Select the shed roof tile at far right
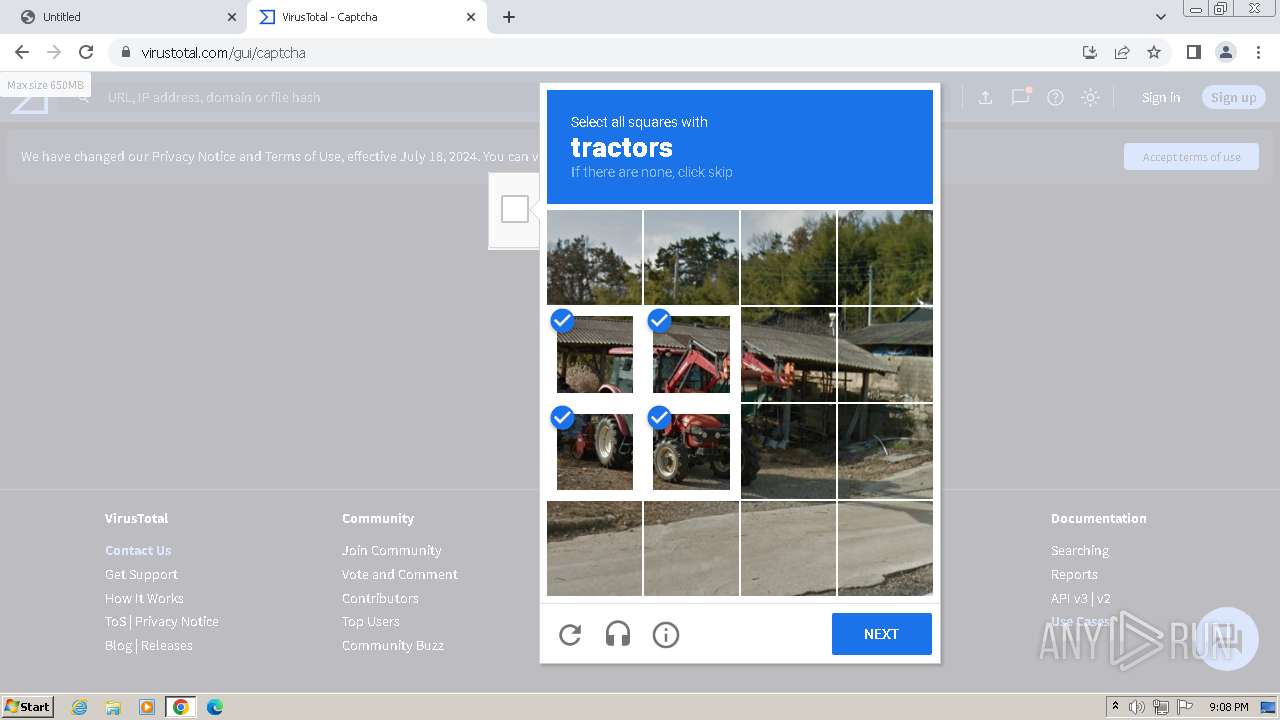The image size is (1280, 720). [885, 354]
